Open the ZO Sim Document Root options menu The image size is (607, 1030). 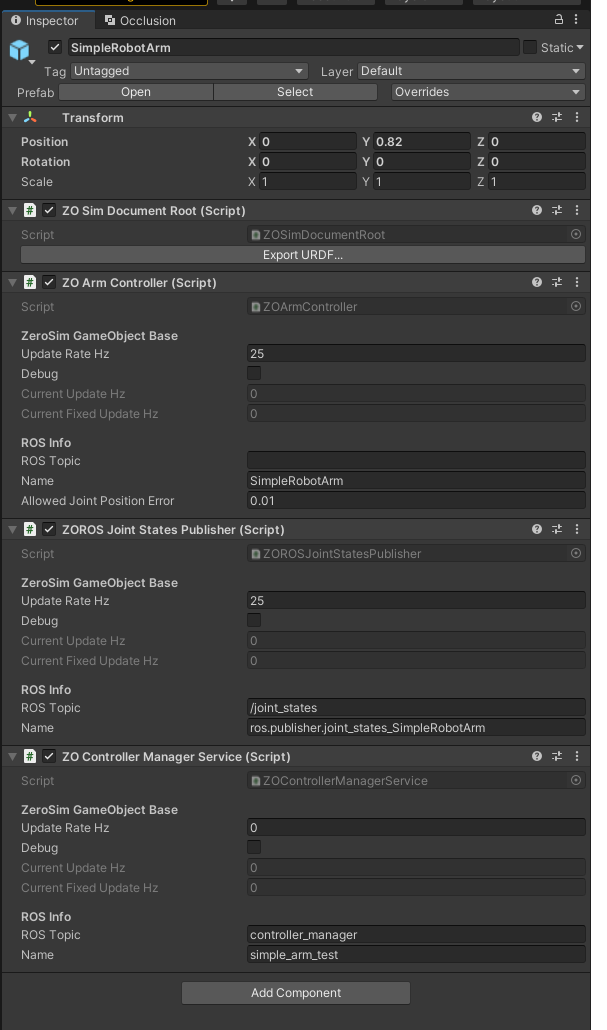(x=577, y=211)
